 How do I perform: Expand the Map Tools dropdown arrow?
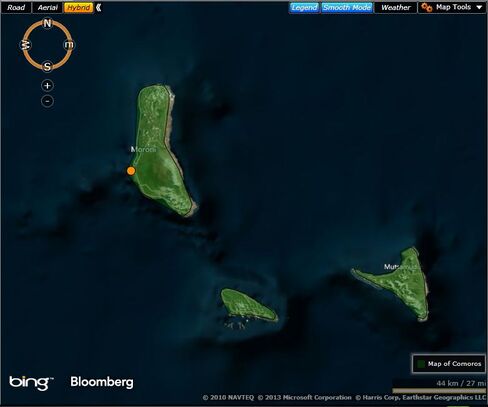(x=479, y=7)
